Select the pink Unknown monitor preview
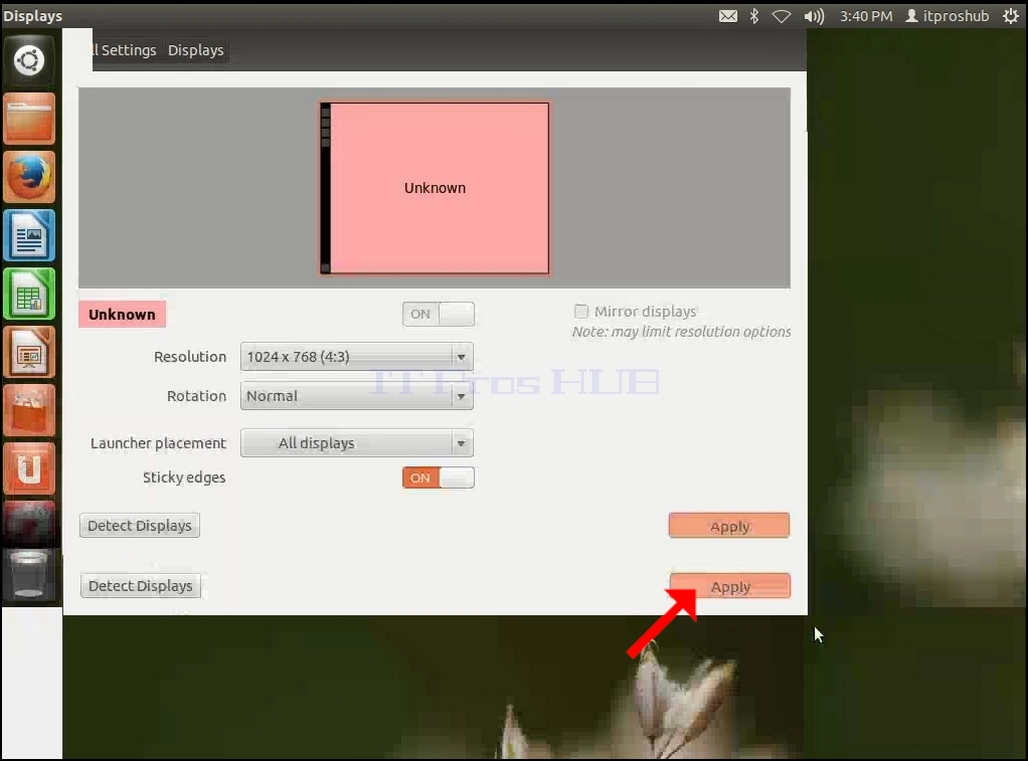The width and height of the screenshot is (1028, 761). click(435, 188)
